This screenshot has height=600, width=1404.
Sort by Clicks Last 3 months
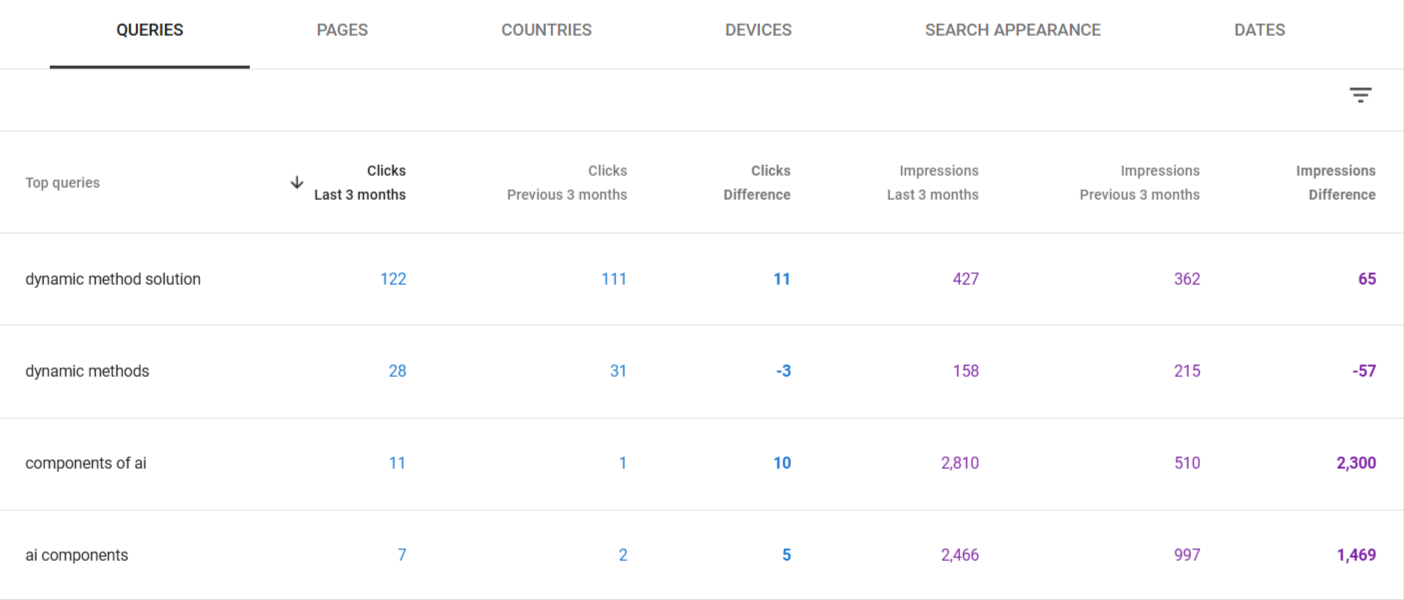361,183
